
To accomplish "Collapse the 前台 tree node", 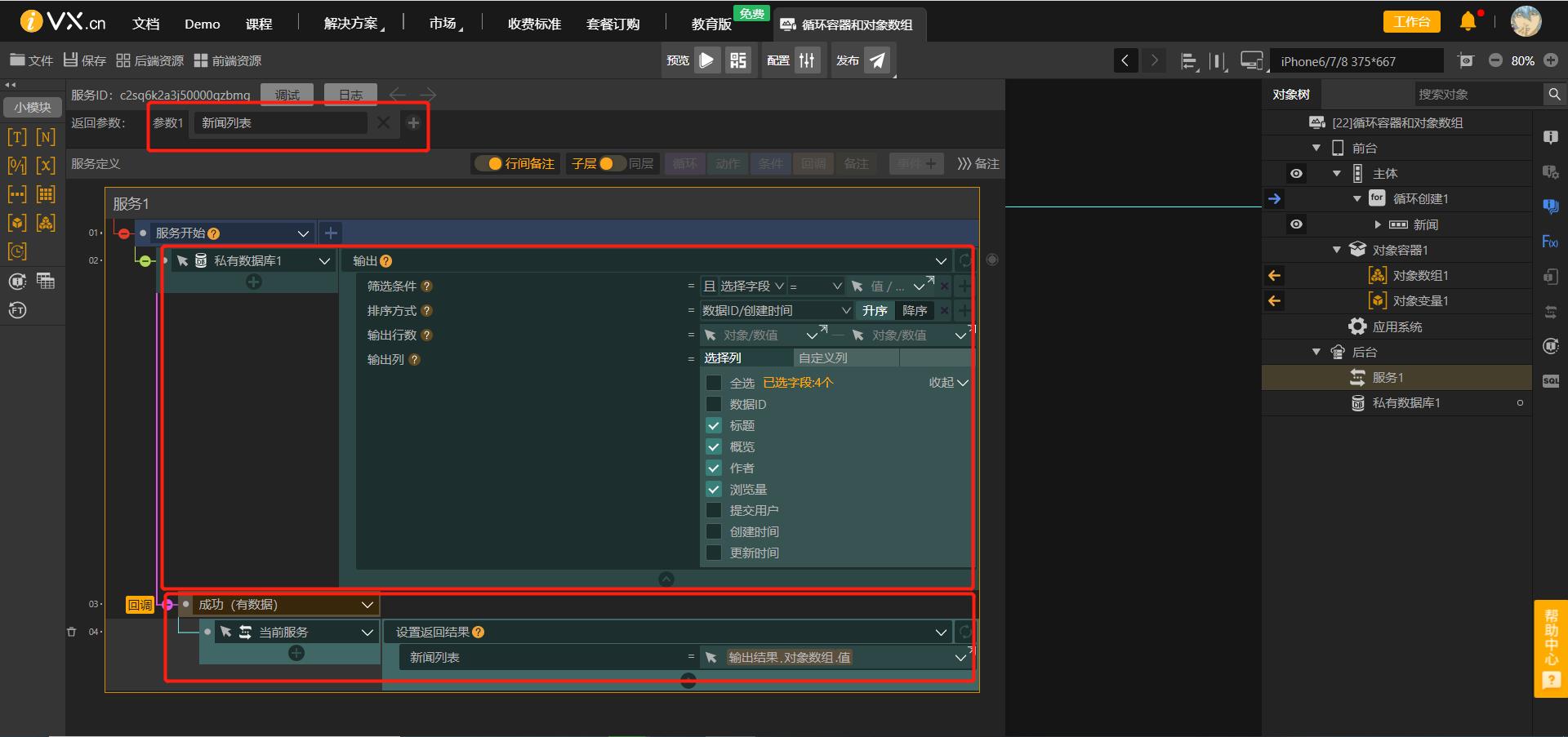I will (1316, 148).
